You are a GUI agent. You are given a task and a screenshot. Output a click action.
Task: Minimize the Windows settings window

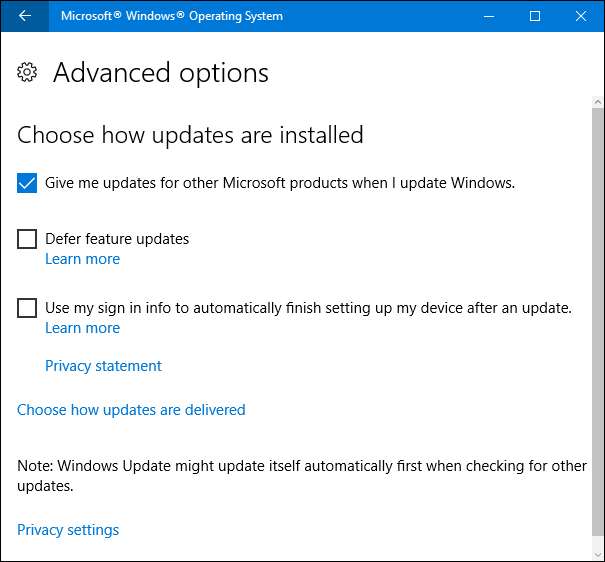click(x=490, y=16)
